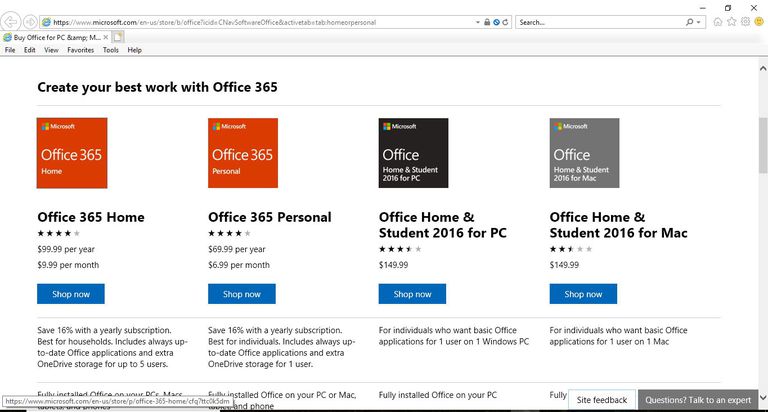Click the star rating under Office 365 Personal
The width and height of the screenshot is (768, 412).
pos(229,233)
